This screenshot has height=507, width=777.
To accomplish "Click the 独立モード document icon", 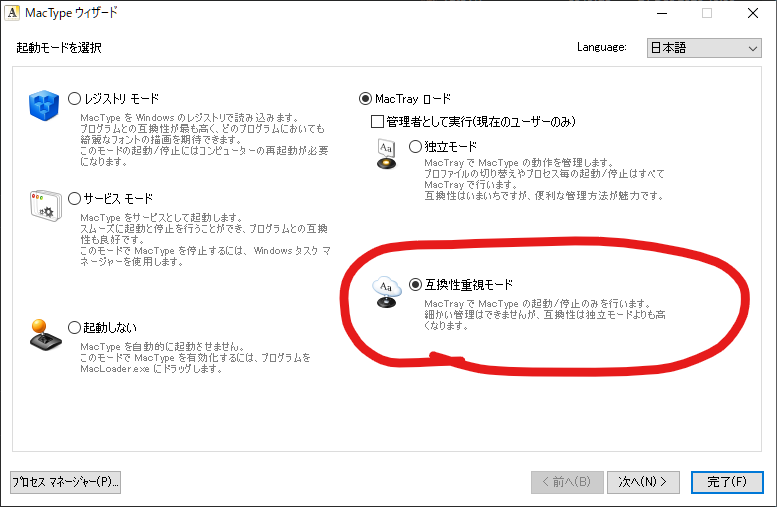I will [387, 153].
